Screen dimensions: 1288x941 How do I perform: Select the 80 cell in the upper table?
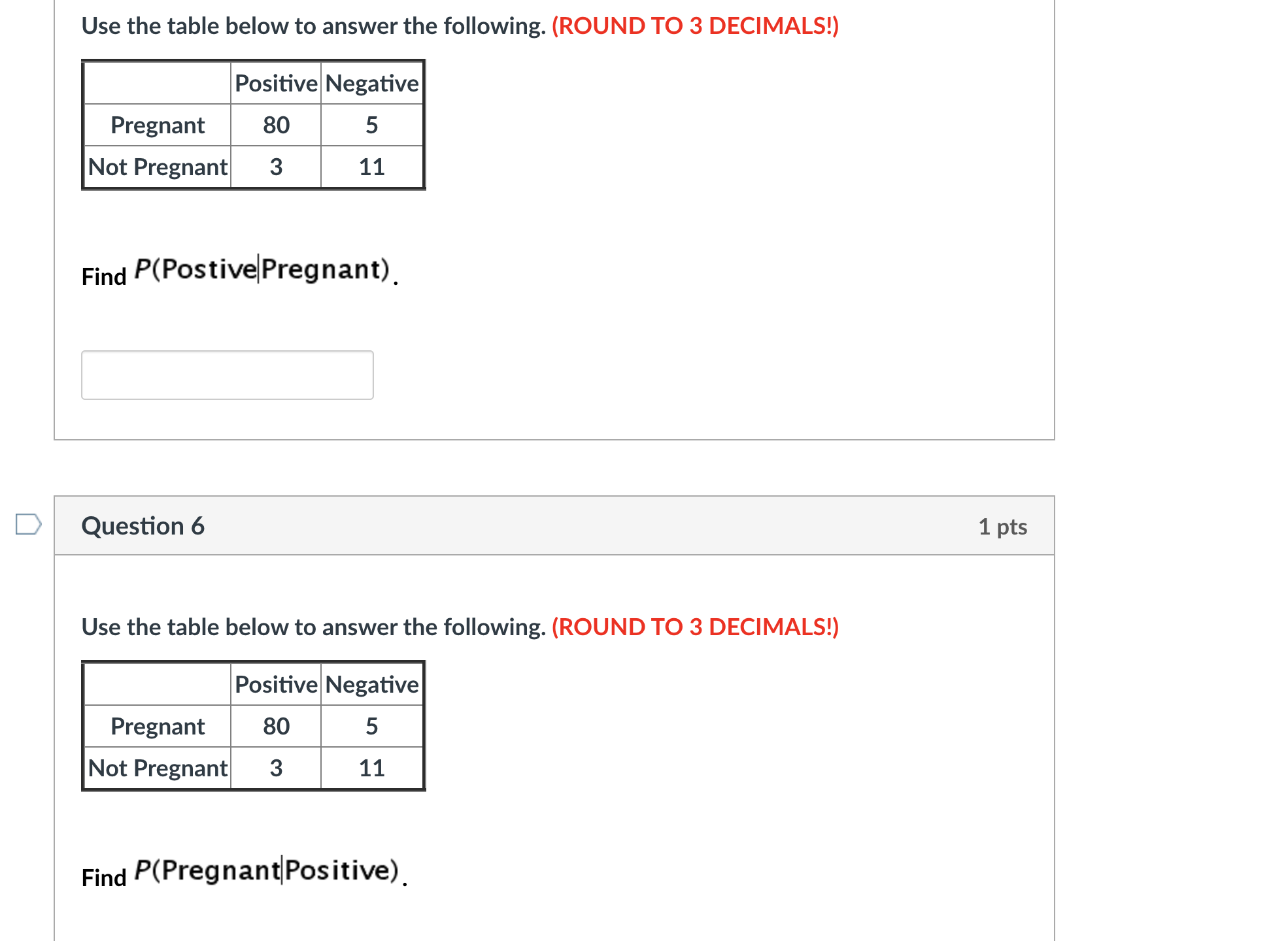click(276, 125)
